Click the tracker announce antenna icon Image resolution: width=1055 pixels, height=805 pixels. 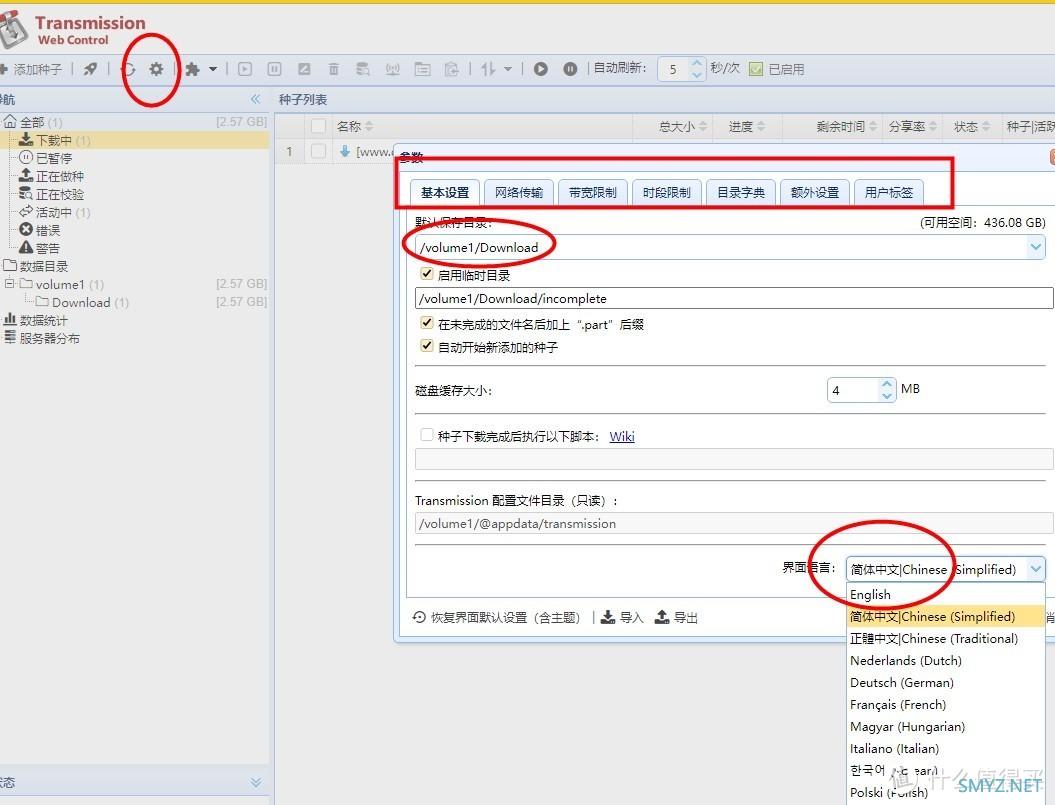(393, 69)
